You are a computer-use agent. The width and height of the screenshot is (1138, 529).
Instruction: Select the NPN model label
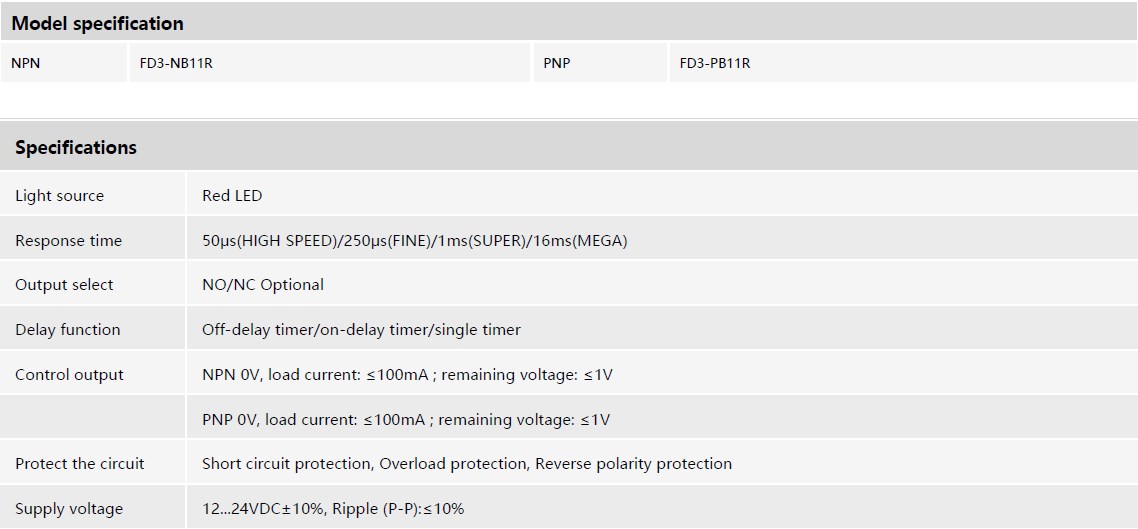[26, 63]
